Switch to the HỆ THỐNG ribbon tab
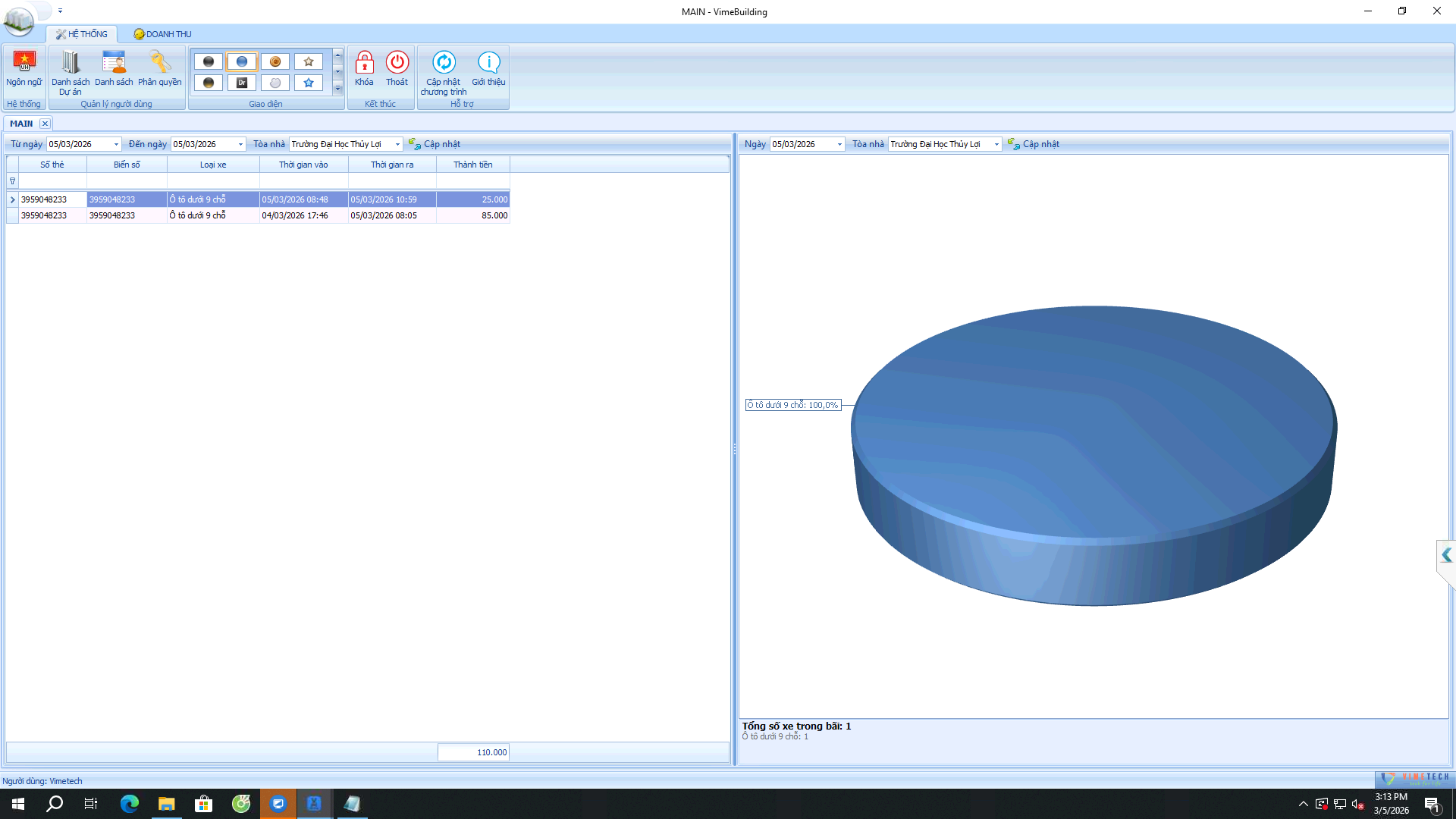Image resolution: width=1456 pixels, height=819 pixels. tap(82, 34)
